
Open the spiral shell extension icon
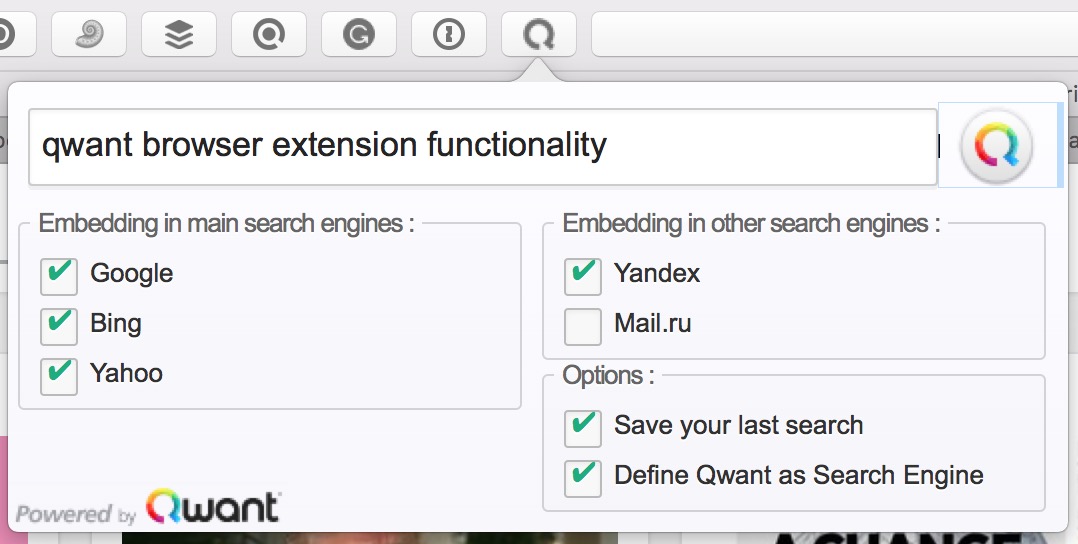[x=89, y=34]
